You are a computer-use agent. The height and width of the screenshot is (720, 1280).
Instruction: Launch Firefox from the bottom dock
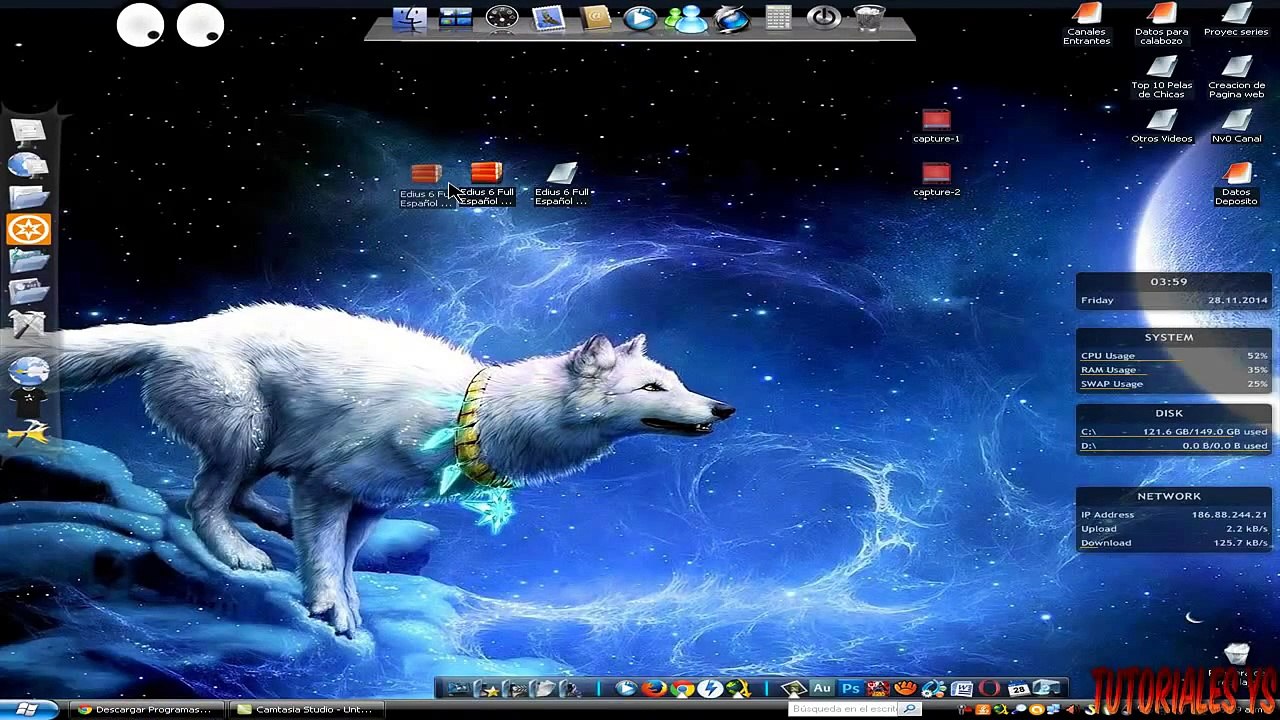click(654, 688)
